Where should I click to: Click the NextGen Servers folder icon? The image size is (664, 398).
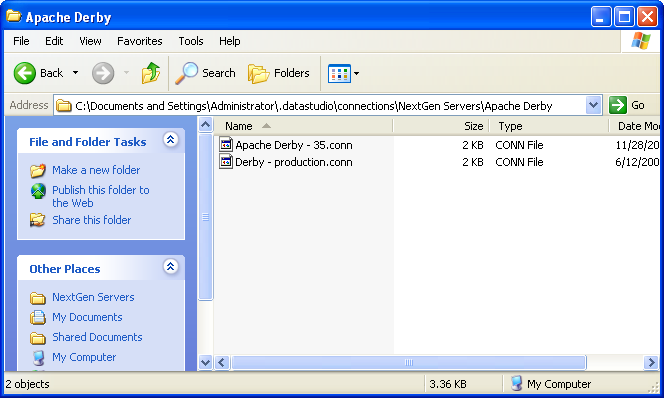click(38, 298)
